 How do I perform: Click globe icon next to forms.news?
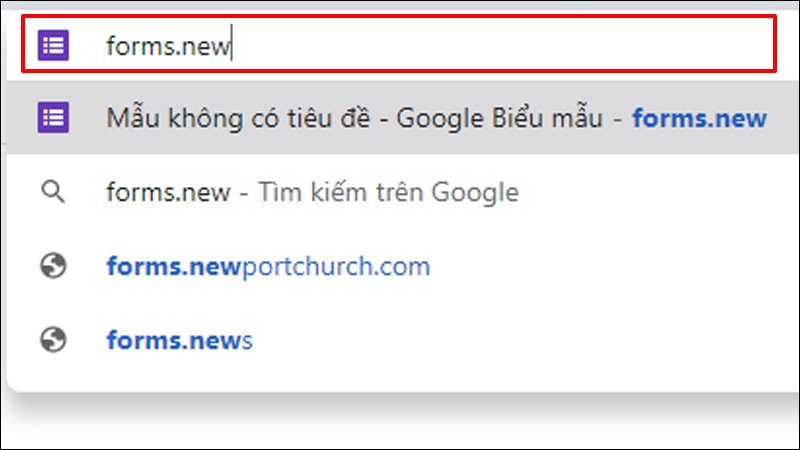(x=53, y=340)
